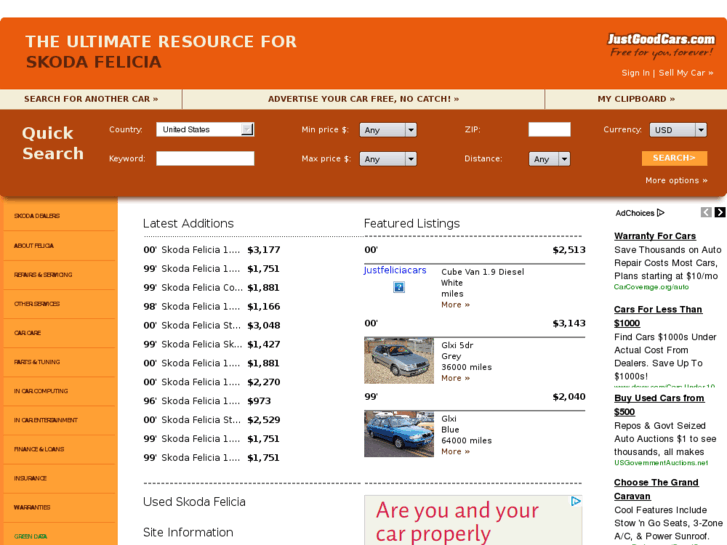This screenshot has width=727, height=545.
Task: Click the banner ad info icon
Action: pyautogui.click(x=575, y=501)
